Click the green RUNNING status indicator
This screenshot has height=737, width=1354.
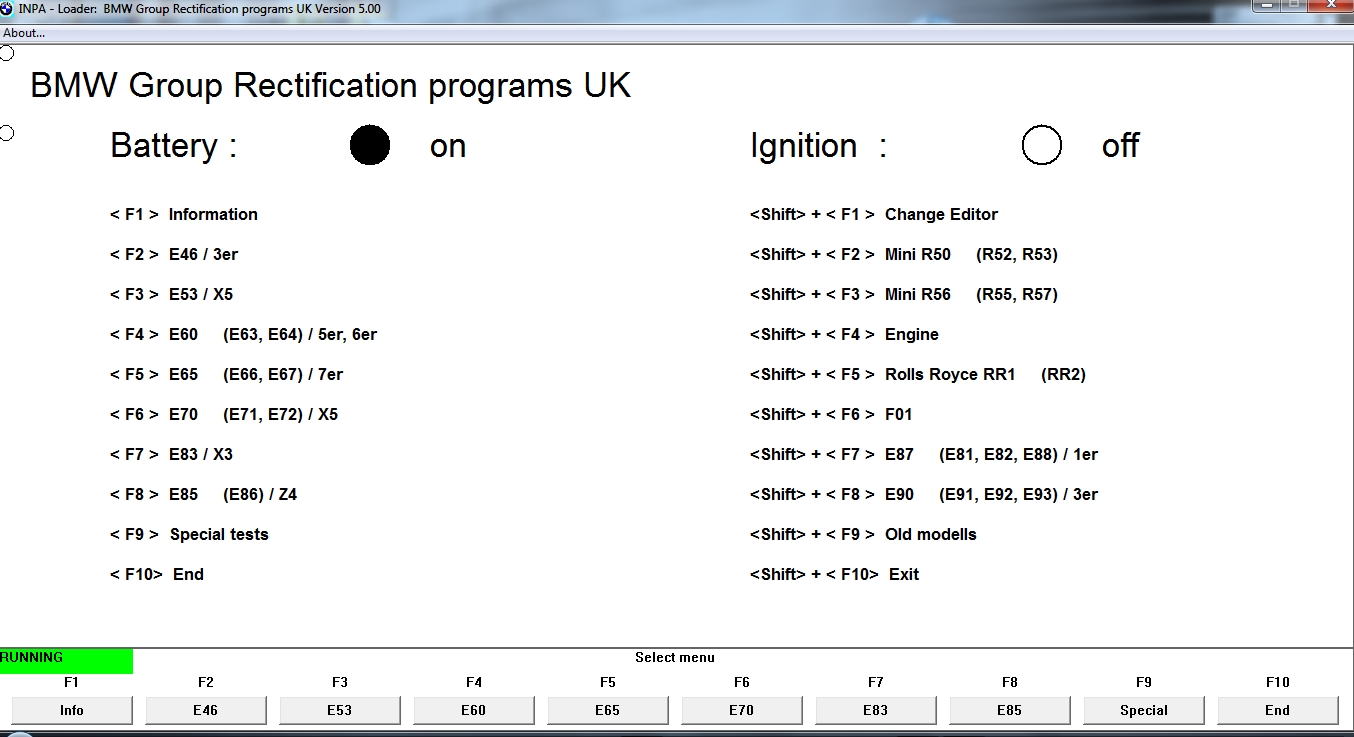coord(66,659)
